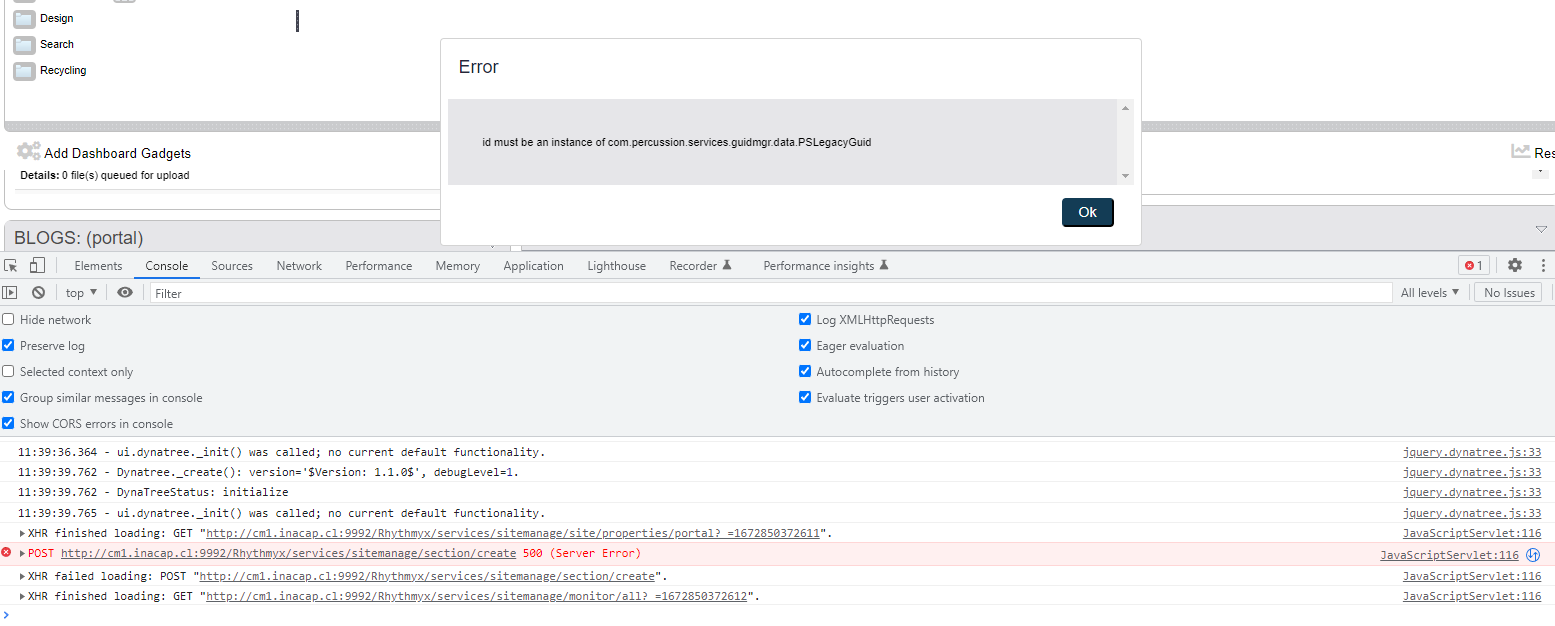Image resolution: width=1555 pixels, height=626 pixels.
Task: Toggle the device toolbar icon
Action: (36, 265)
